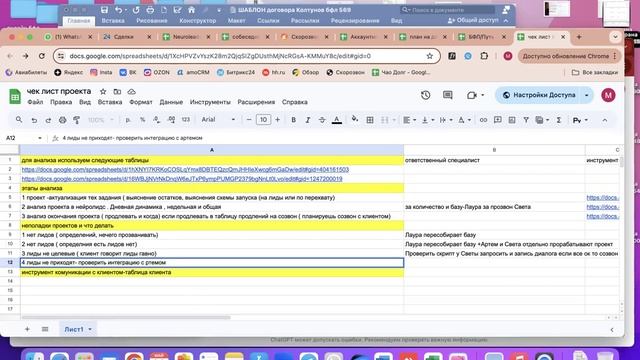The width and height of the screenshot is (640, 360).
Task: Add a new sheet with plus
Action: 27,329
